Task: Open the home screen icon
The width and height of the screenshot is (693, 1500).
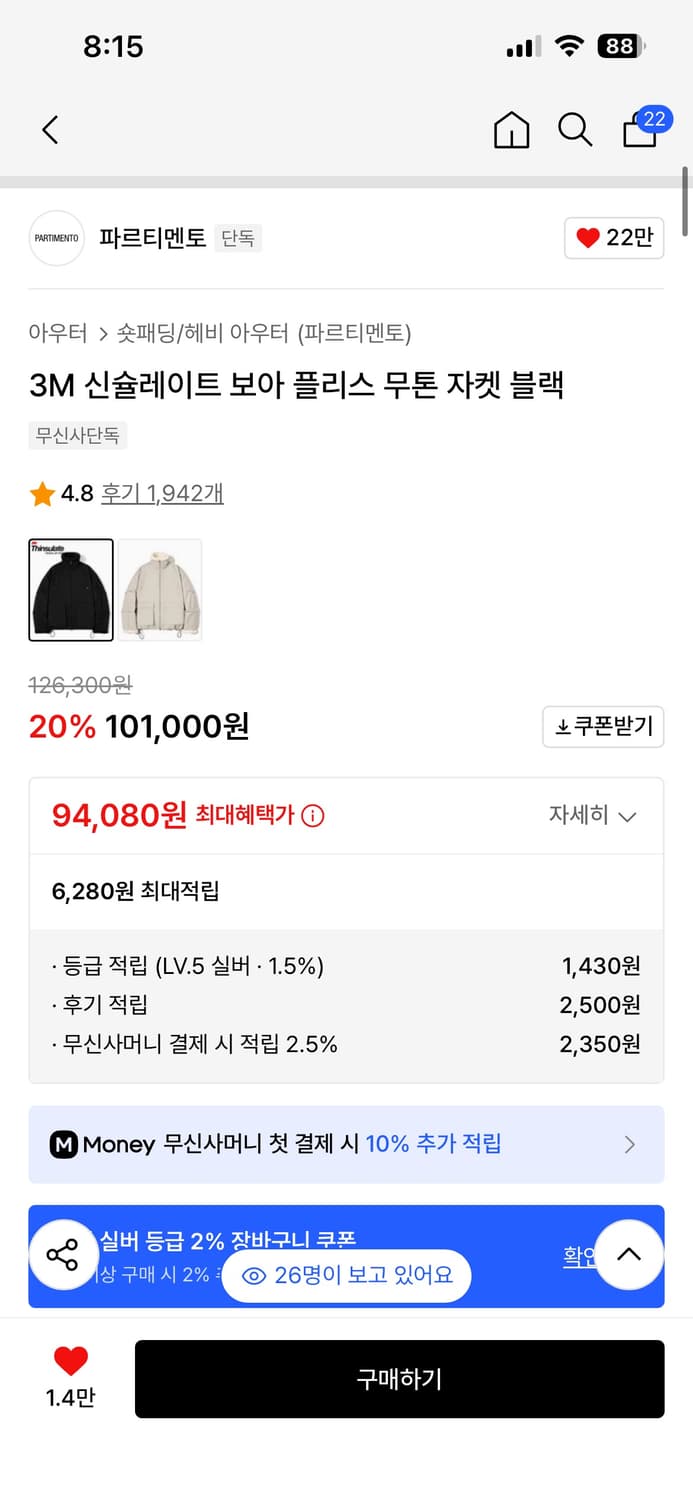Action: [x=511, y=130]
